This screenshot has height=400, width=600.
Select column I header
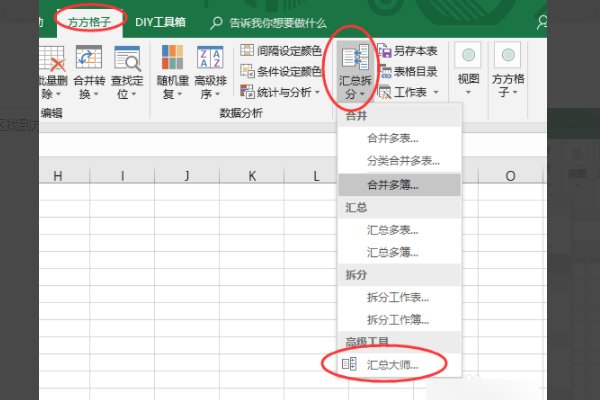coord(122,176)
